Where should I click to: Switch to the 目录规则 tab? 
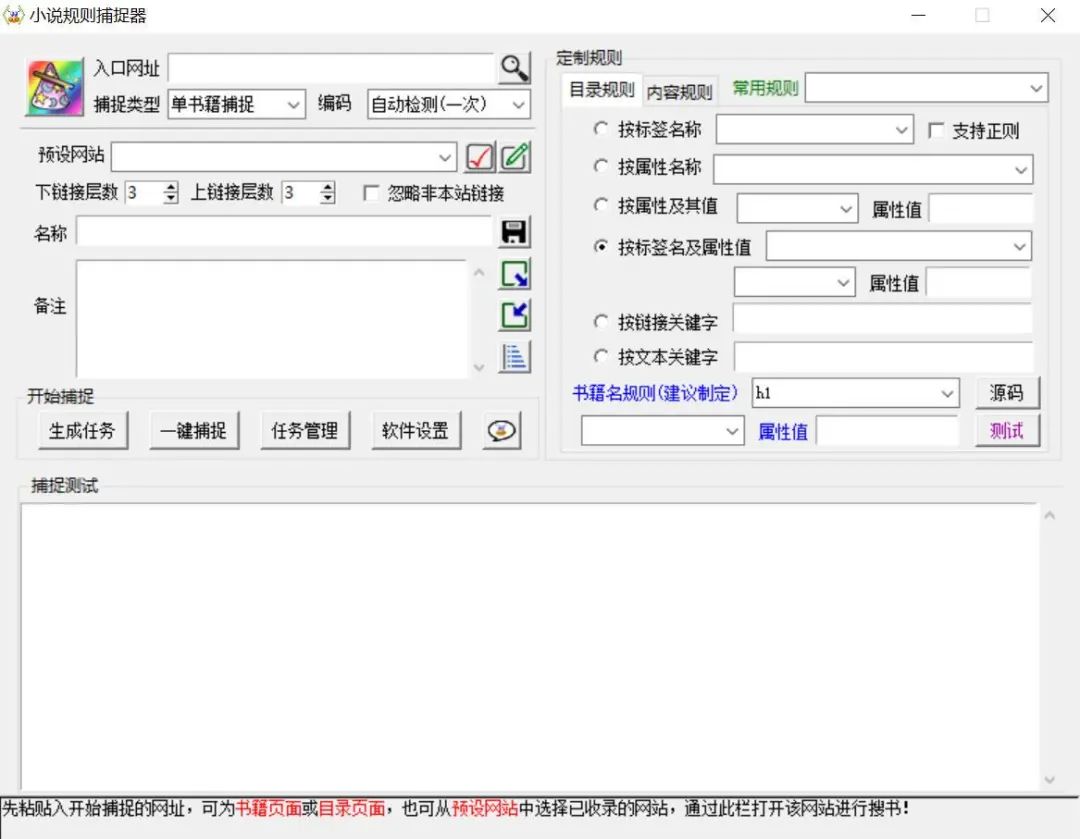(x=601, y=90)
